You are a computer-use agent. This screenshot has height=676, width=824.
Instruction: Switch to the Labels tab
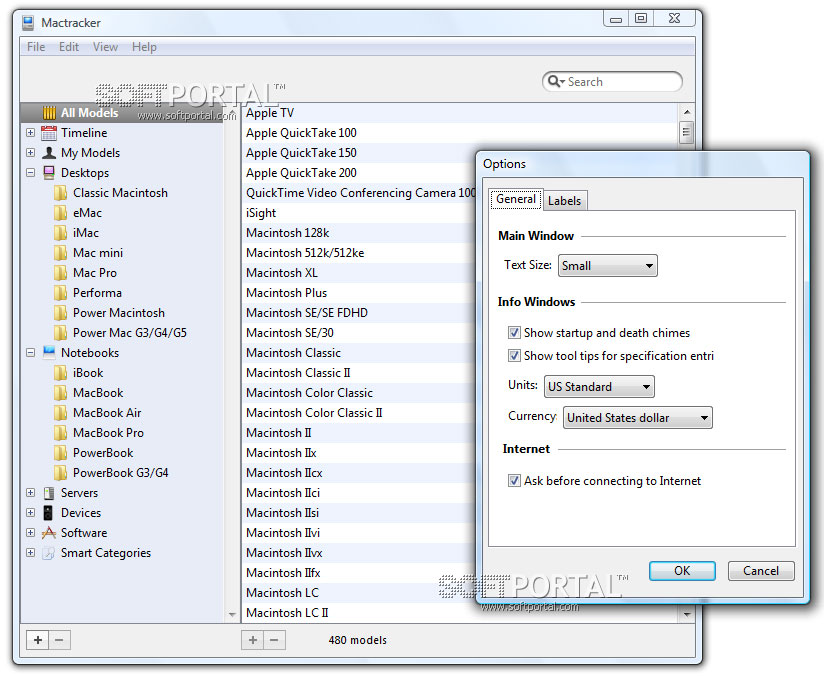(564, 201)
